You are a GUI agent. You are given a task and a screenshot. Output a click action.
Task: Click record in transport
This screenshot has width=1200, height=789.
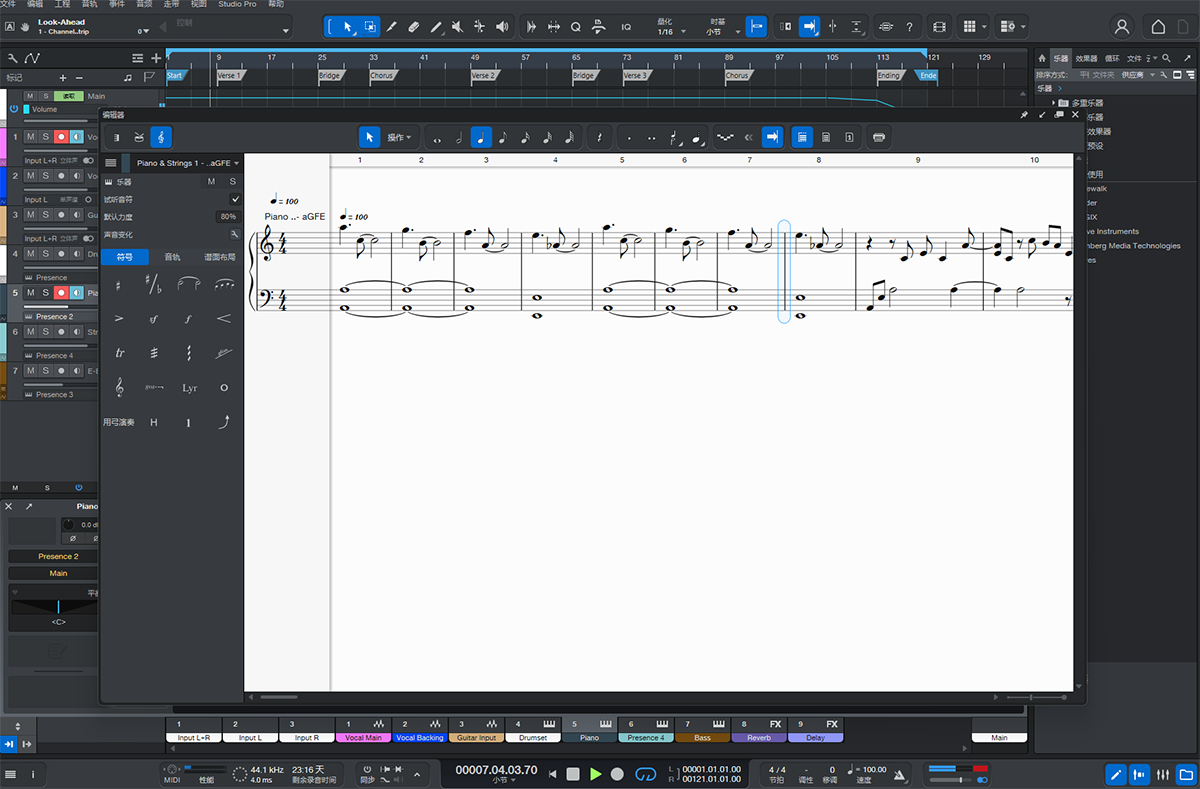pos(617,774)
